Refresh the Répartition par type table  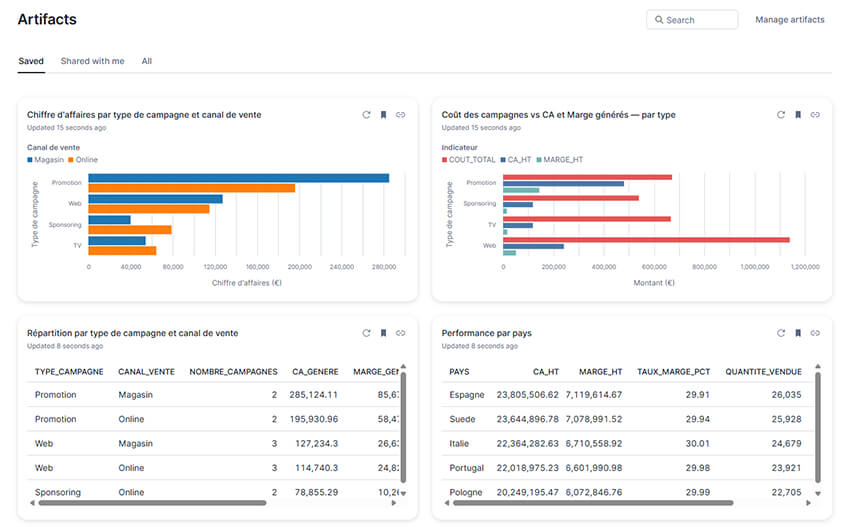point(366,333)
